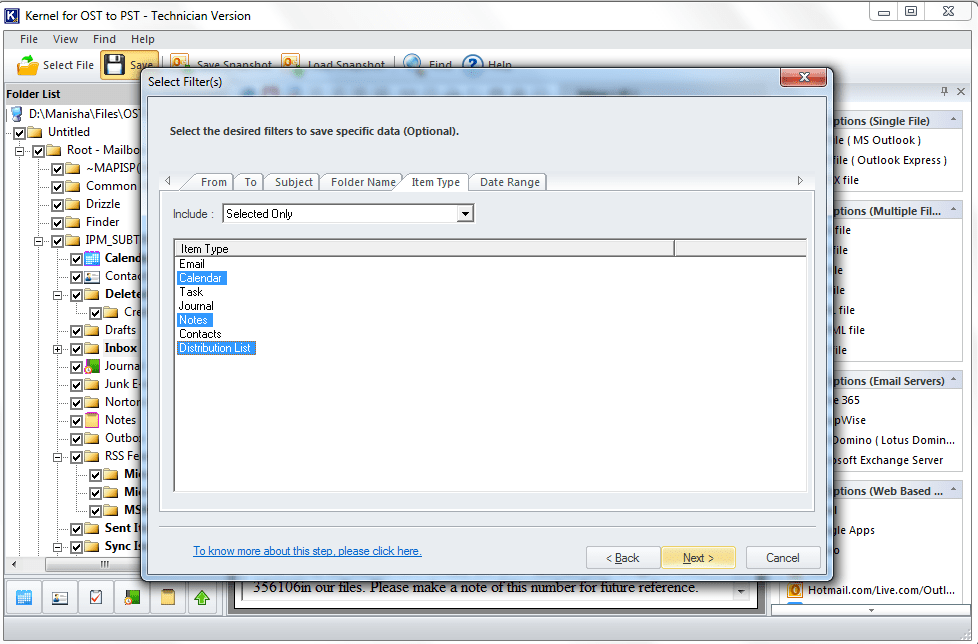Click the pin icon on the right pane

coord(944,92)
